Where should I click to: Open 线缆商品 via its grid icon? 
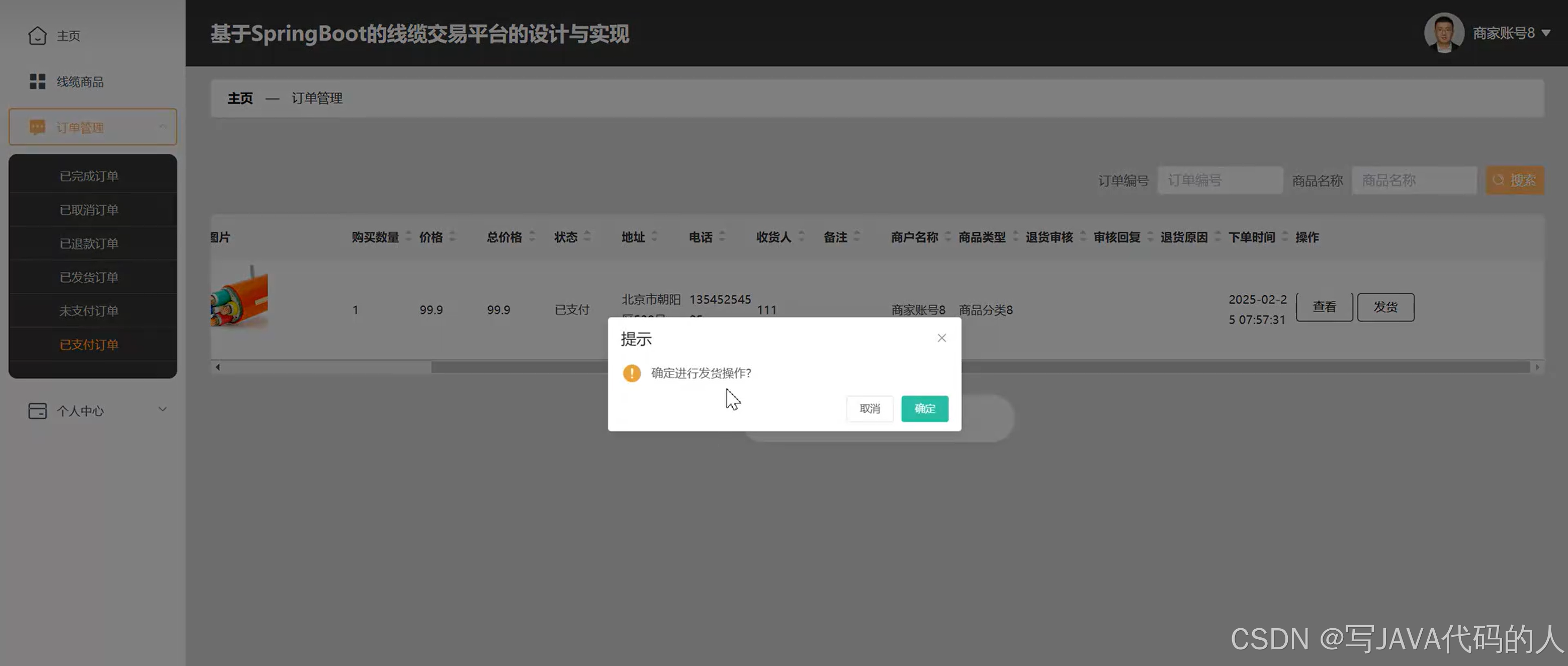[x=37, y=81]
